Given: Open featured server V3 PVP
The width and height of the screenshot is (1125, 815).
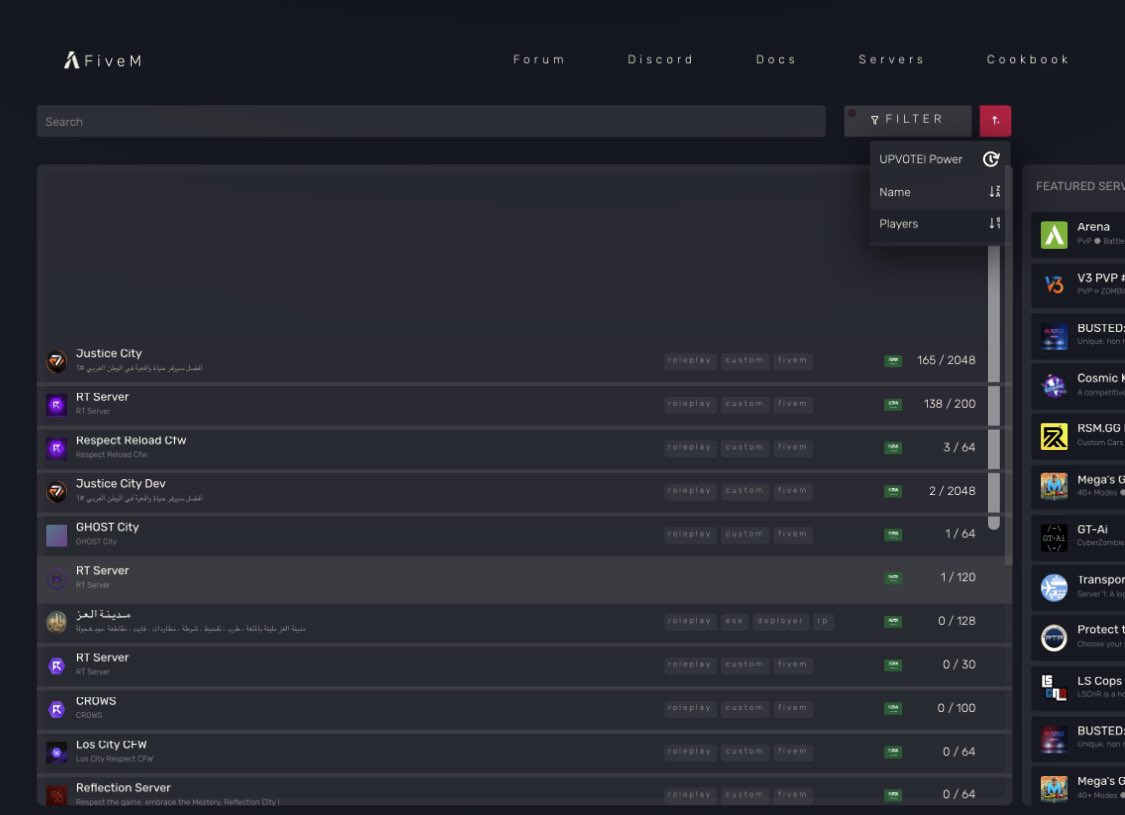Looking at the screenshot, I should coord(1078,285).
